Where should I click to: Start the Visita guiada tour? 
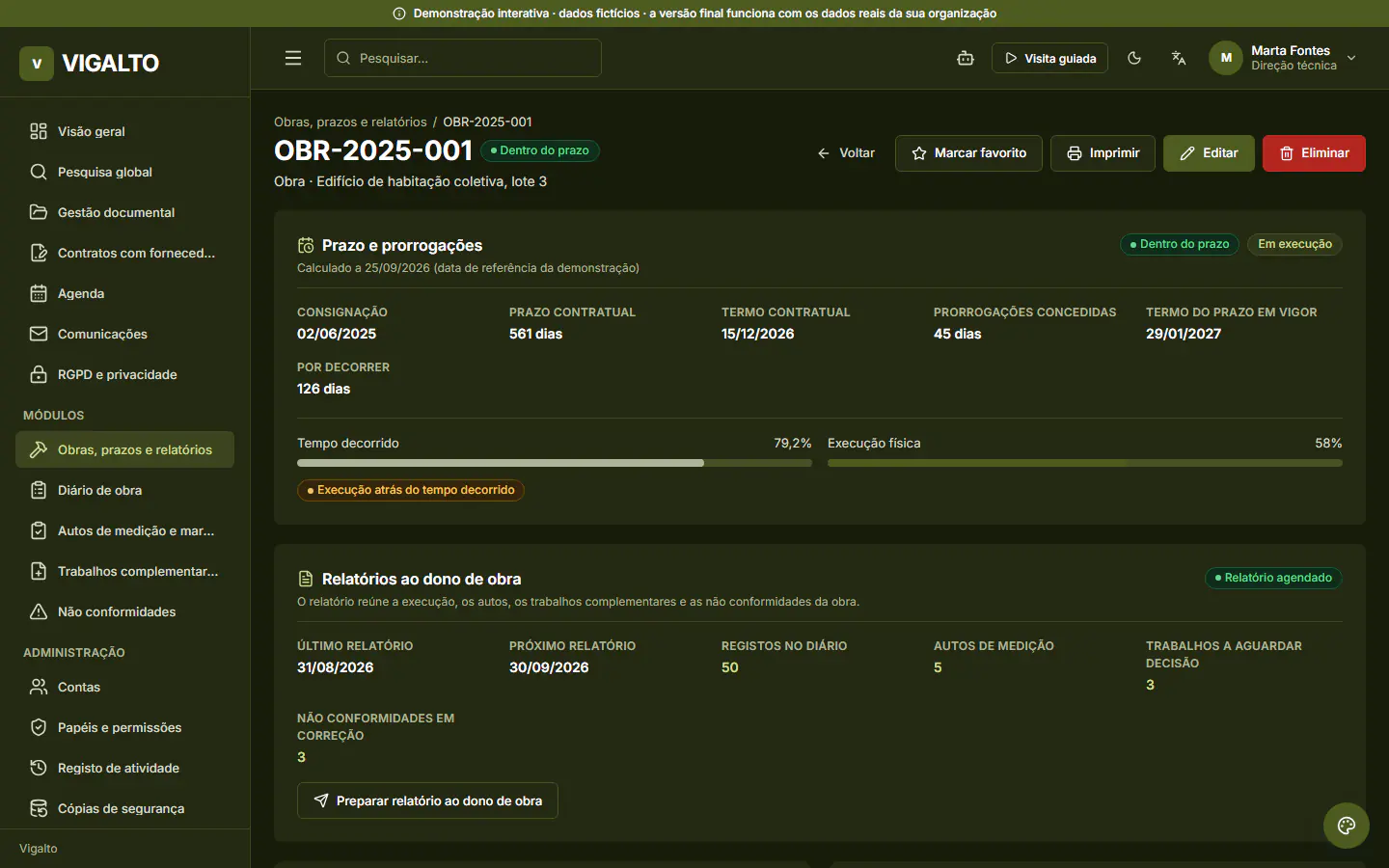[1049, 58]
